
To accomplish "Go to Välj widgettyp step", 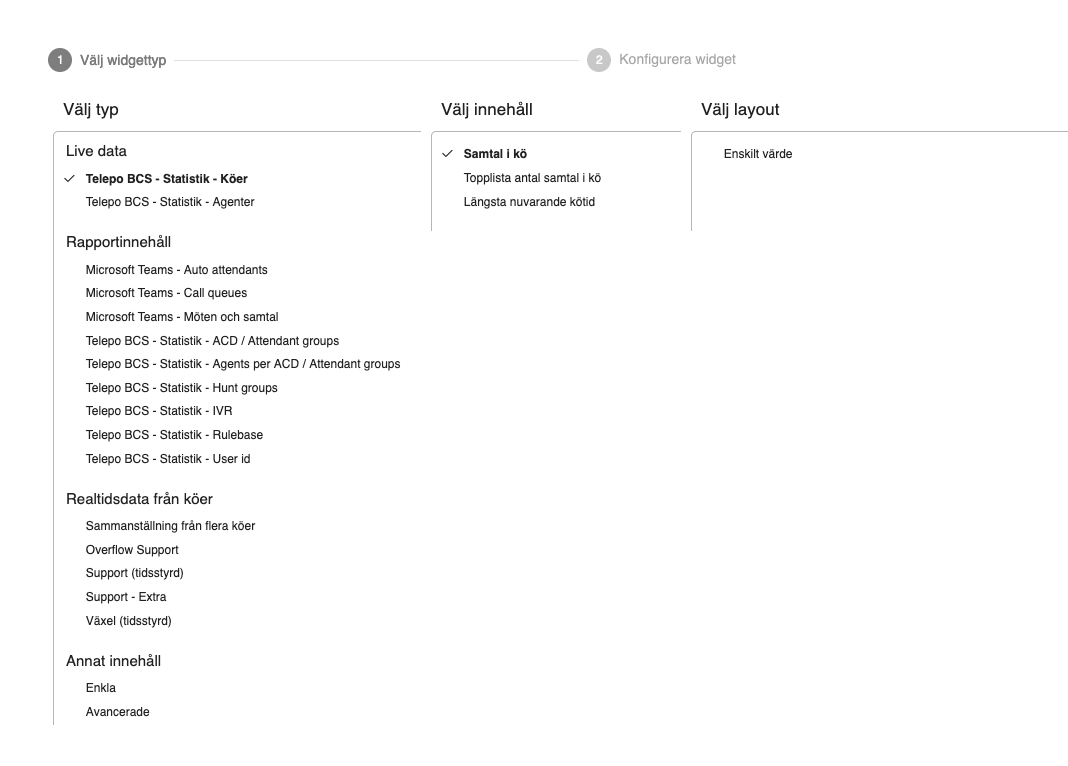I will 123,60.
